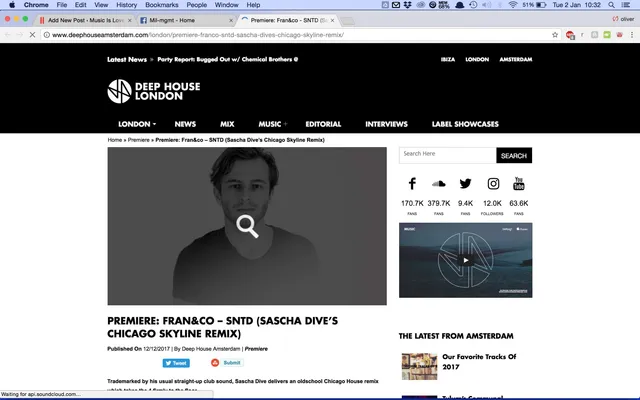The height and width of the screenshot is (400, 640).
Task: Click the 'Search Here' input field
Action: point(448,156)
